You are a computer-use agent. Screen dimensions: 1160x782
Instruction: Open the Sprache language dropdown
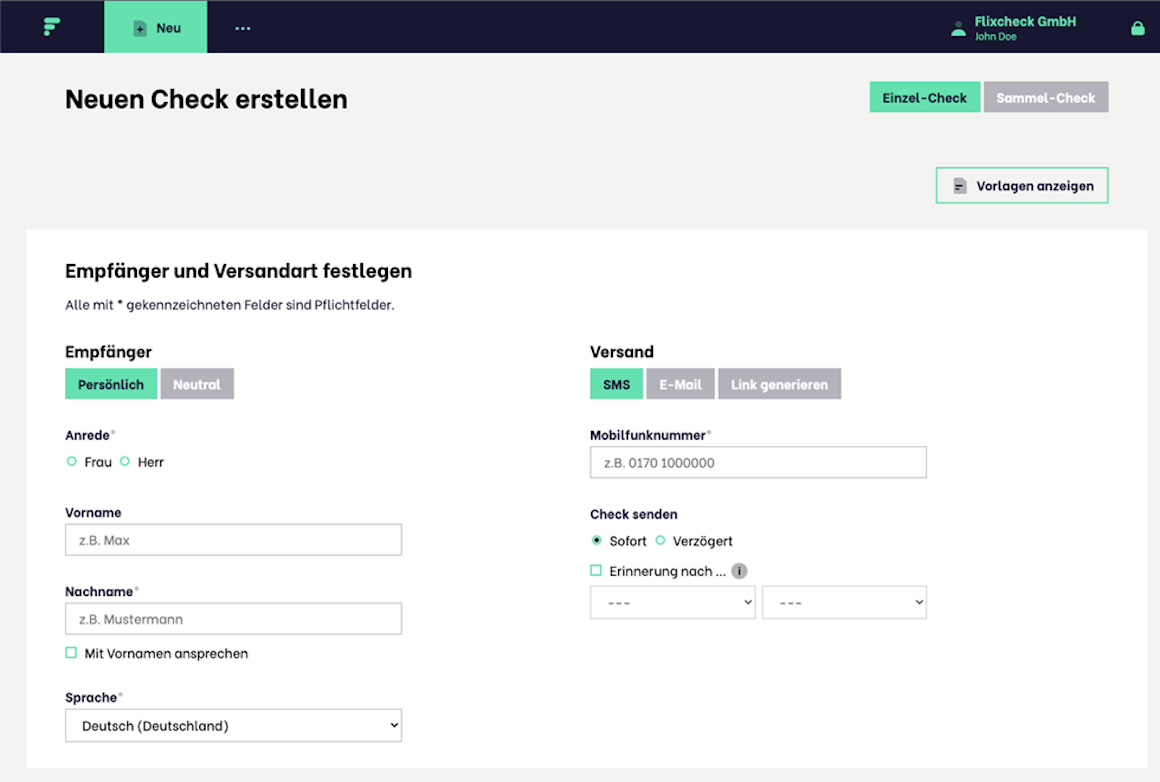(233, 726)
